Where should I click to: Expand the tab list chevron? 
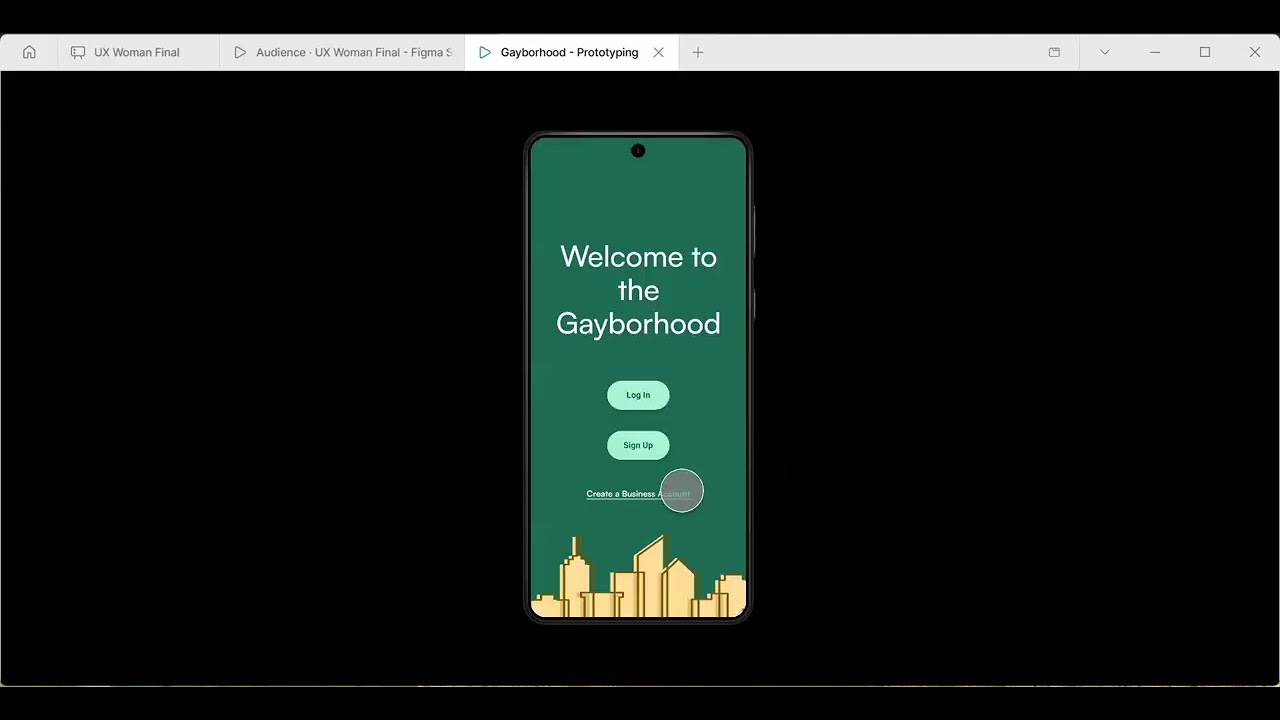pos(1105,52)
